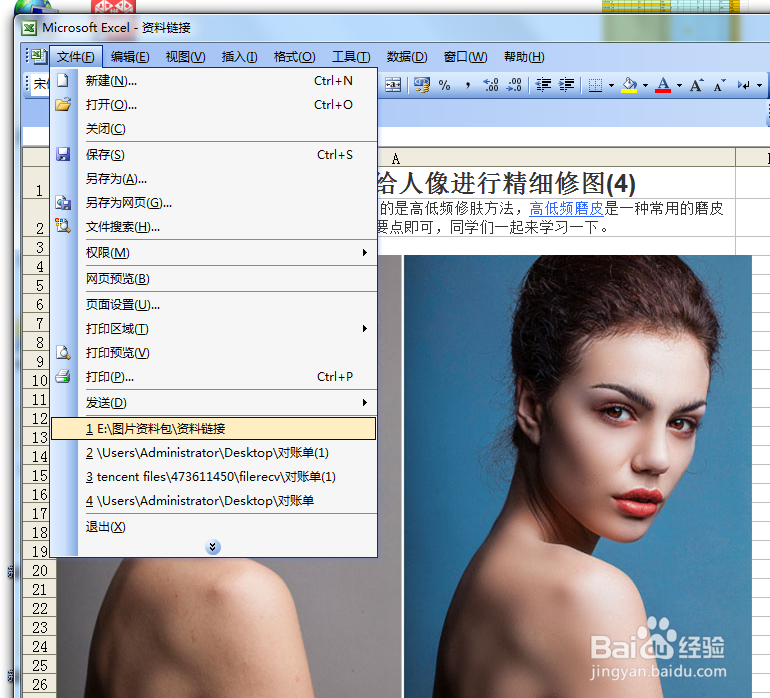This screenshot has width=770, height=698.
Task: Apply Currency style from the toolbar
Action: 421,85
